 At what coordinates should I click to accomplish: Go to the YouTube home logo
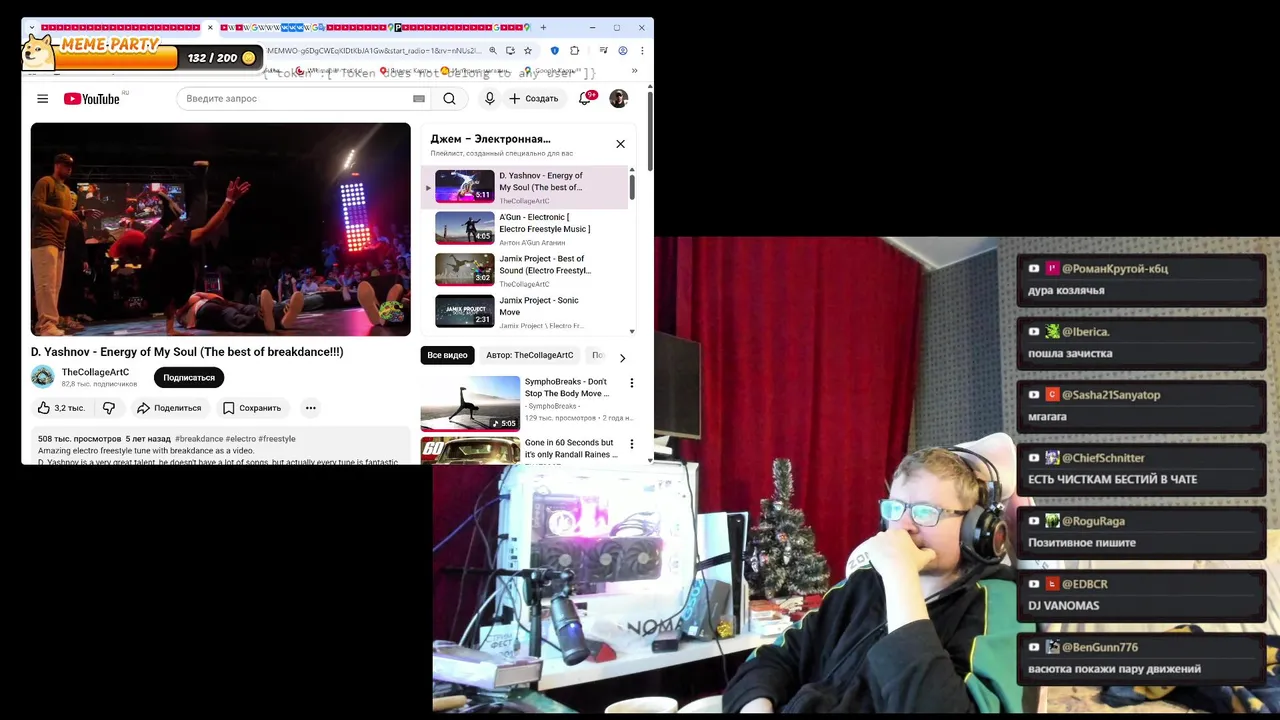click(x=92, y=98)
